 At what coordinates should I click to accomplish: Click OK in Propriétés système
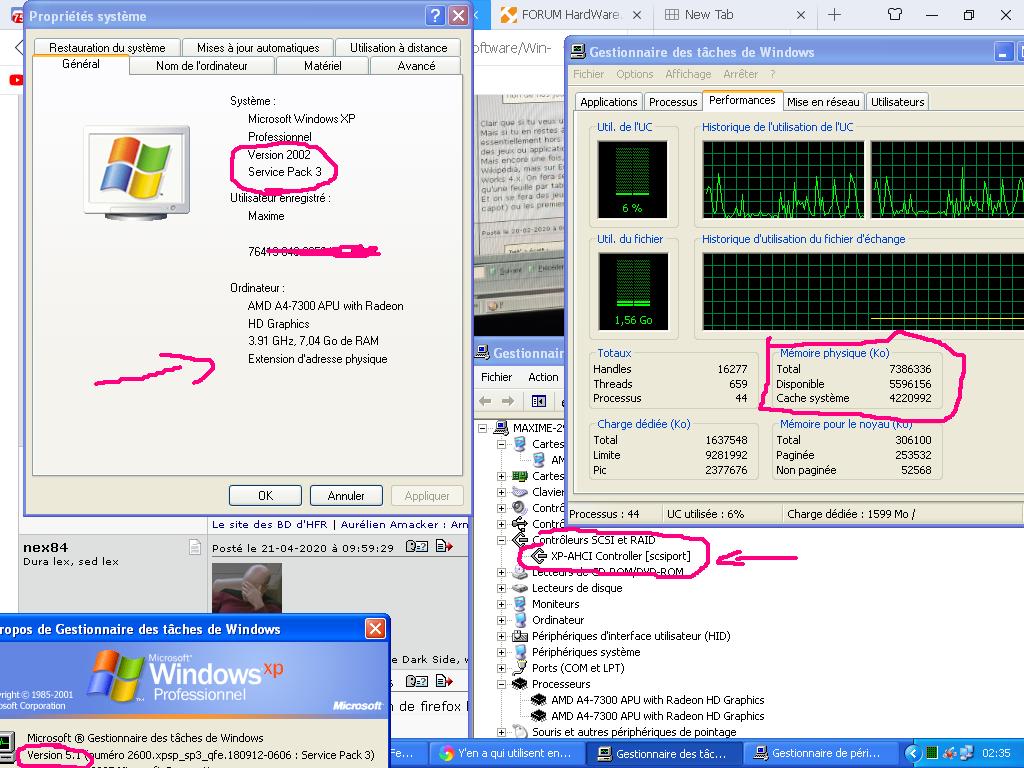pyautogui.click(x=265, y=496)
